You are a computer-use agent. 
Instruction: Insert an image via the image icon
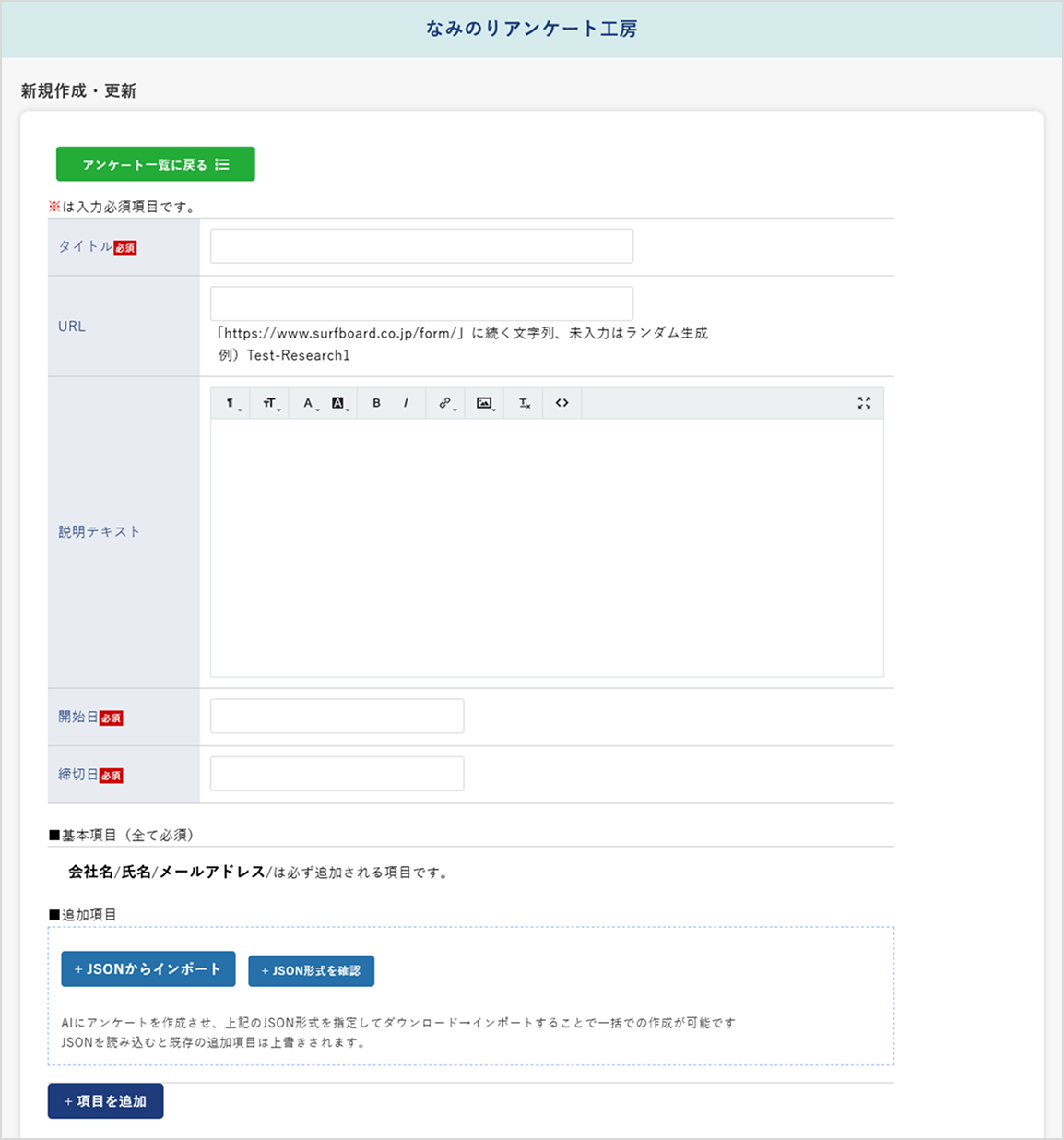pyautogui.click(x=483, y=403)
